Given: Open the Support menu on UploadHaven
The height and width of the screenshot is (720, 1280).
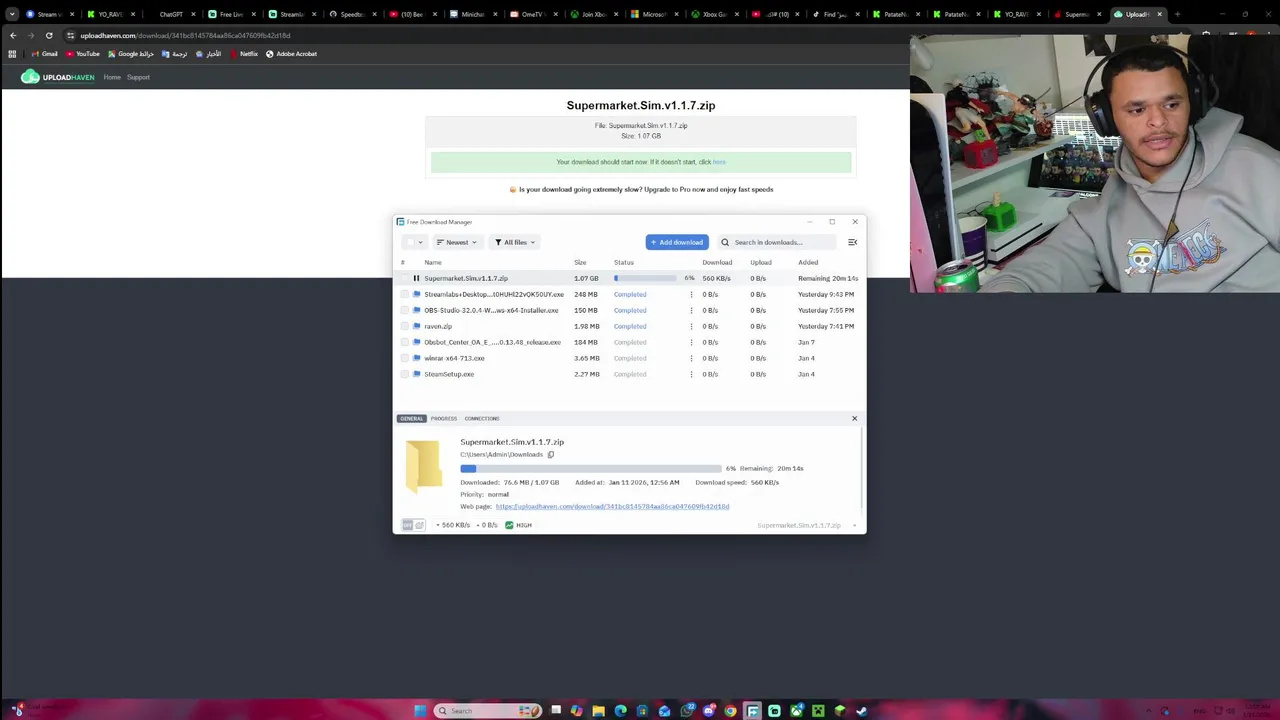Looking at the screenshot, I should click(138, 77).
